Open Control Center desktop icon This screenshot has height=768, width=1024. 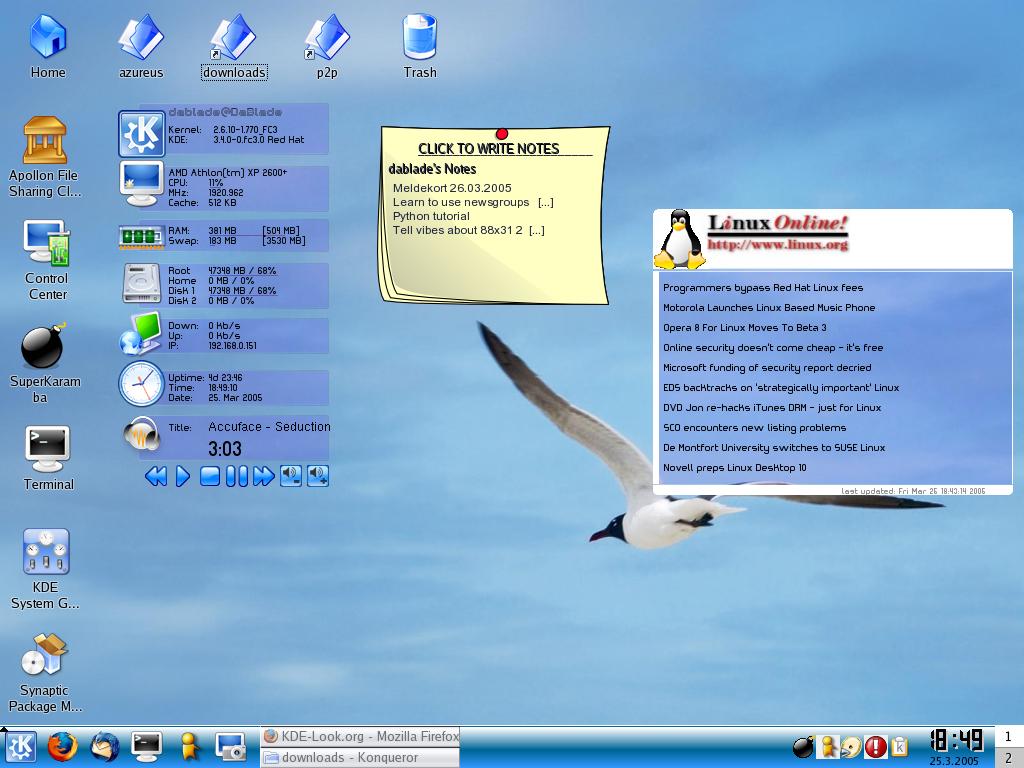46,260
